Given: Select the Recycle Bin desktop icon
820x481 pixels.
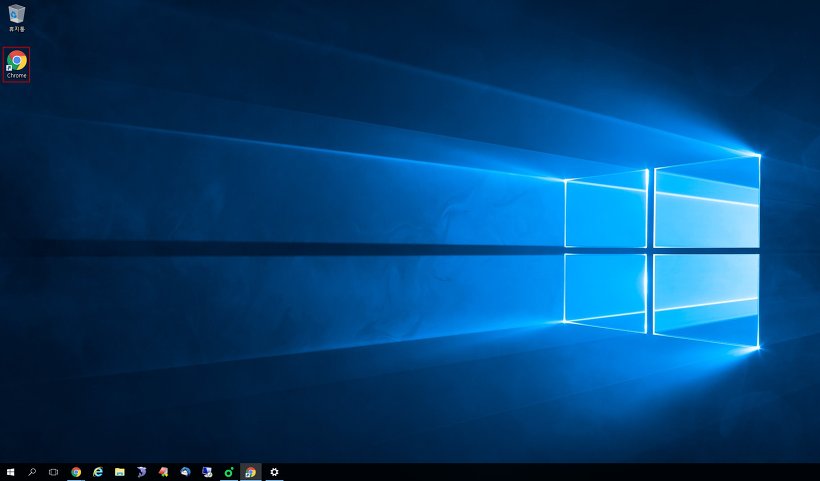Looking at the screenshot, I should point(17,18).
